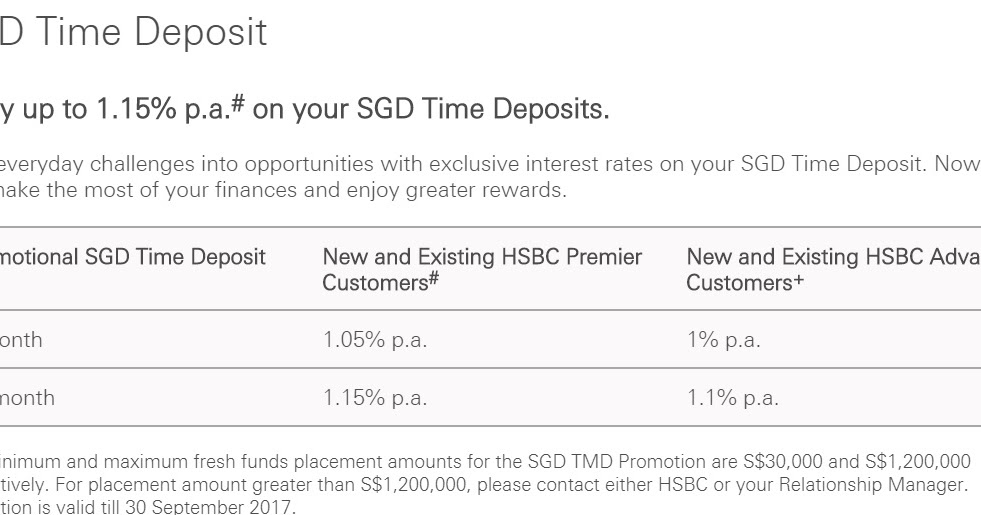This screenshot has height=515, width=981.
Task: Select the 1% p.a. Advance rate cell
Action: [723, 340]
